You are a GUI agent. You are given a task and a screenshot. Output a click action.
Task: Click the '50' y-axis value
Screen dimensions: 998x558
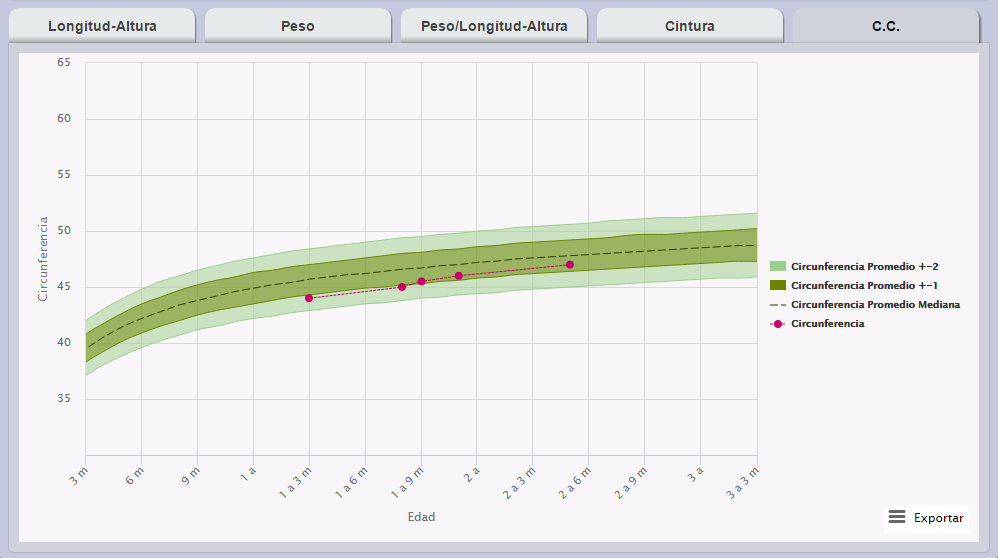click(64, 230)
